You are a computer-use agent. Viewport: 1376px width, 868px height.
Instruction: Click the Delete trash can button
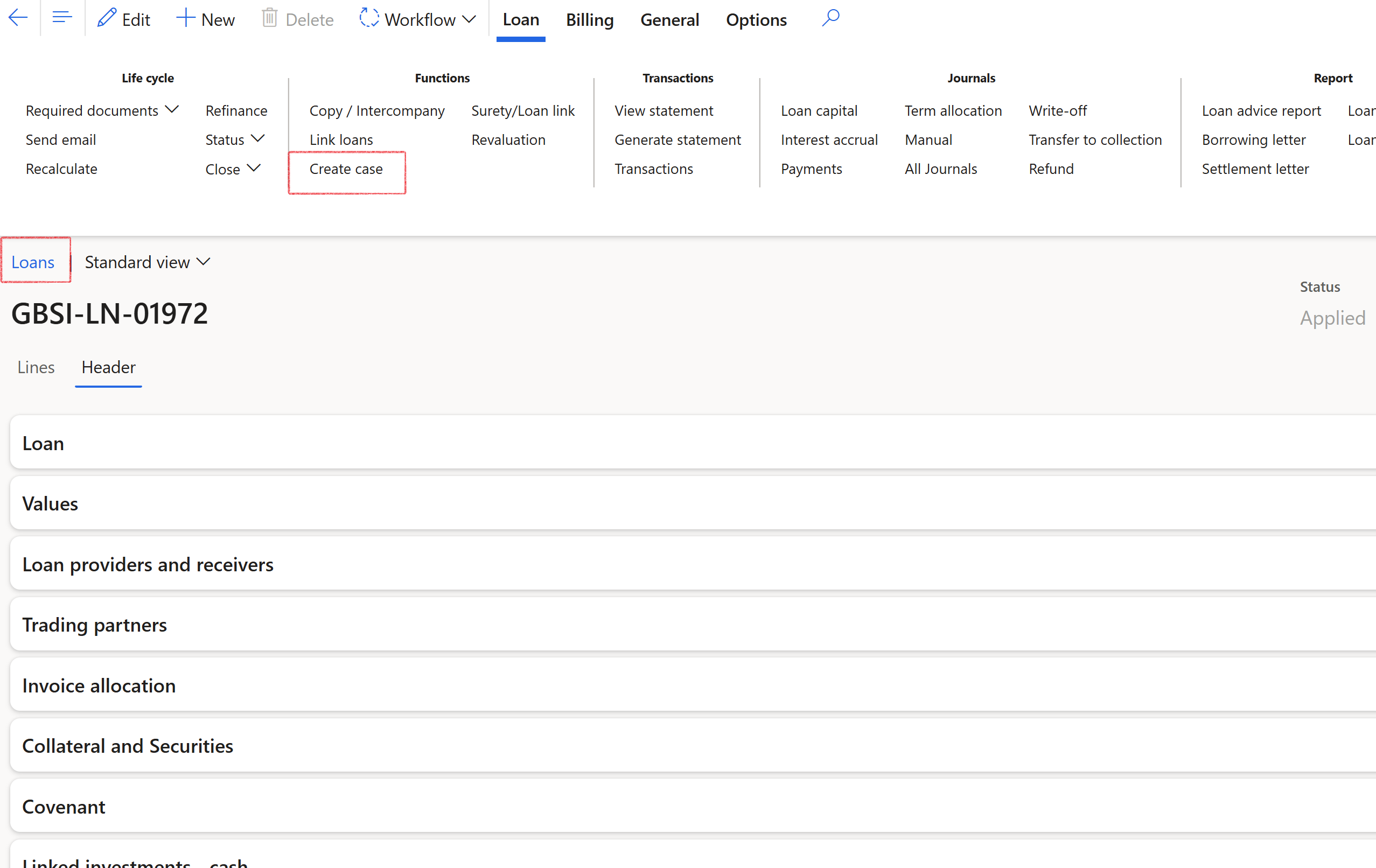click(x=298, y=19)
